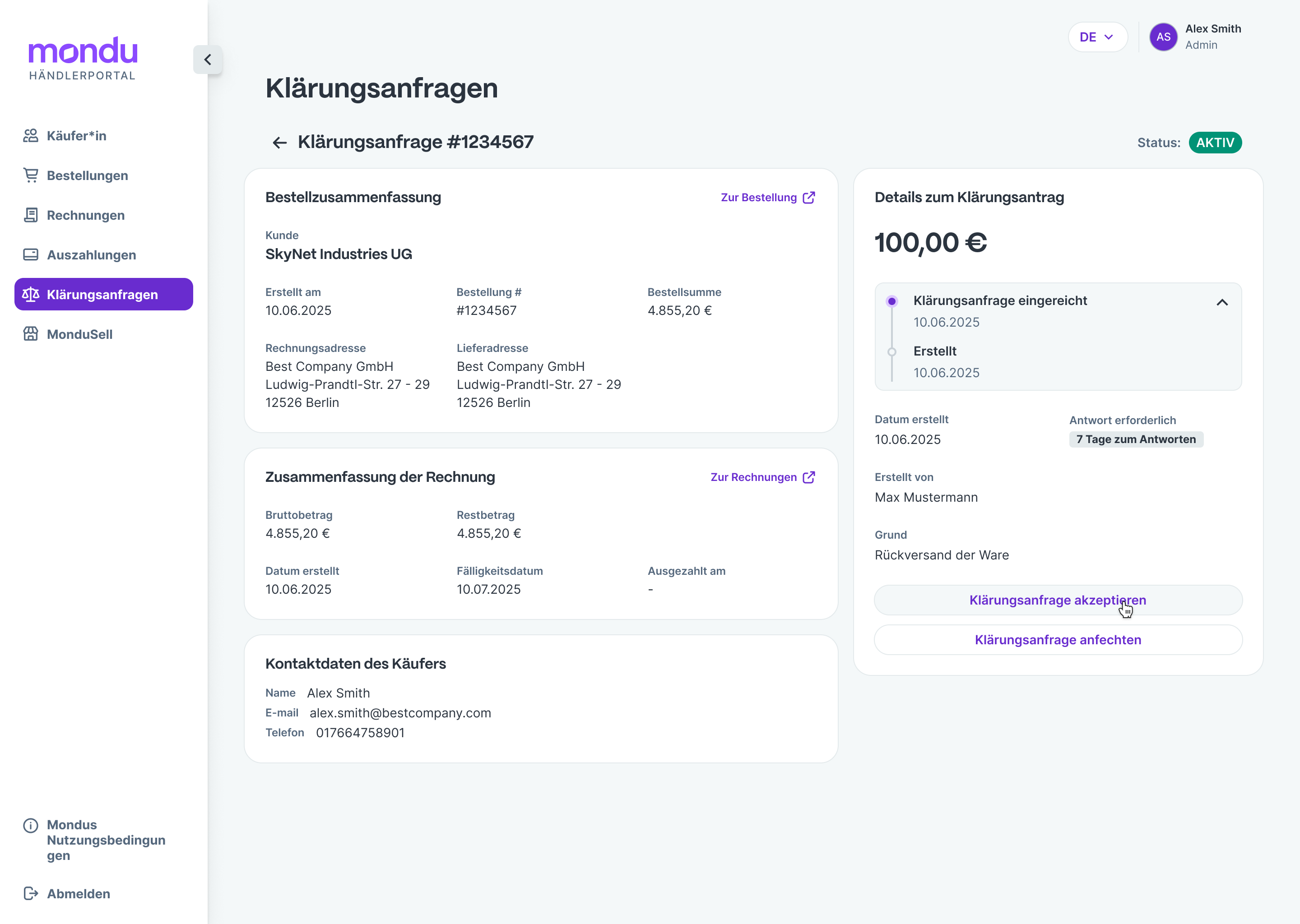
Task: Collapse the Klärungsanfrage eingereicht timeline chevron
Action: point(1221,302)
